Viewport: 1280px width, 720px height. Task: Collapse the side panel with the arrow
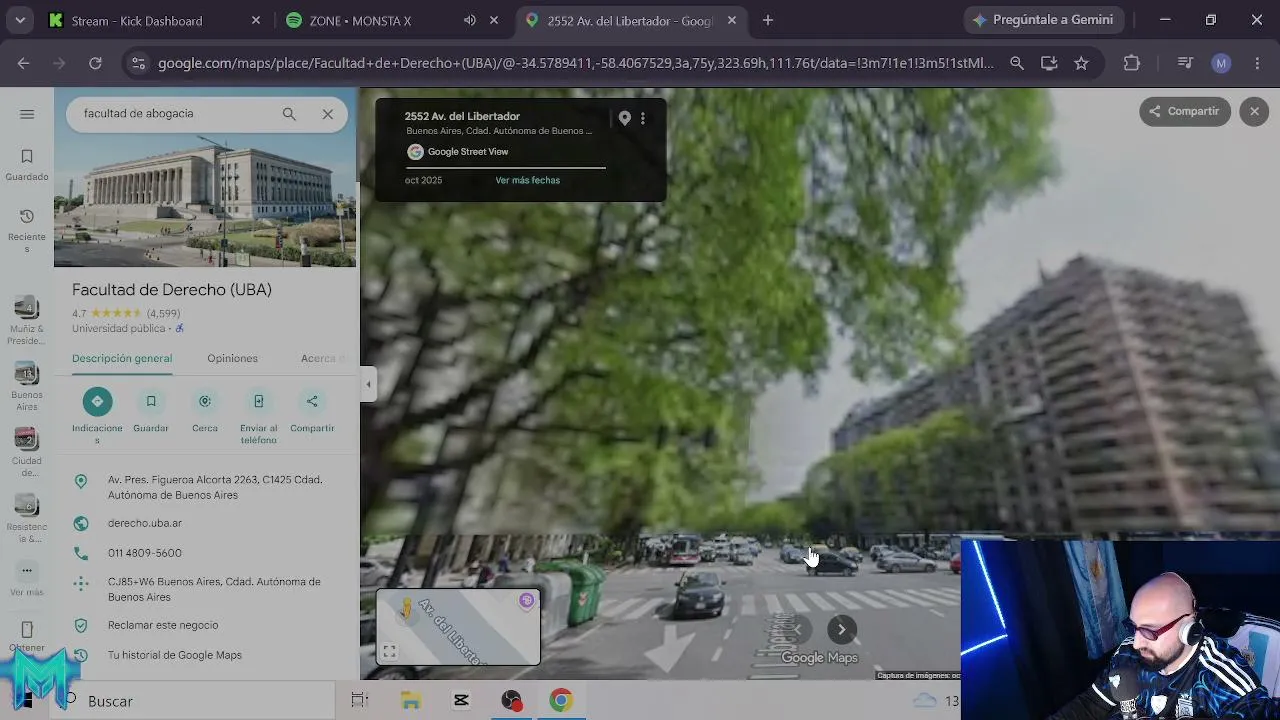368,384
